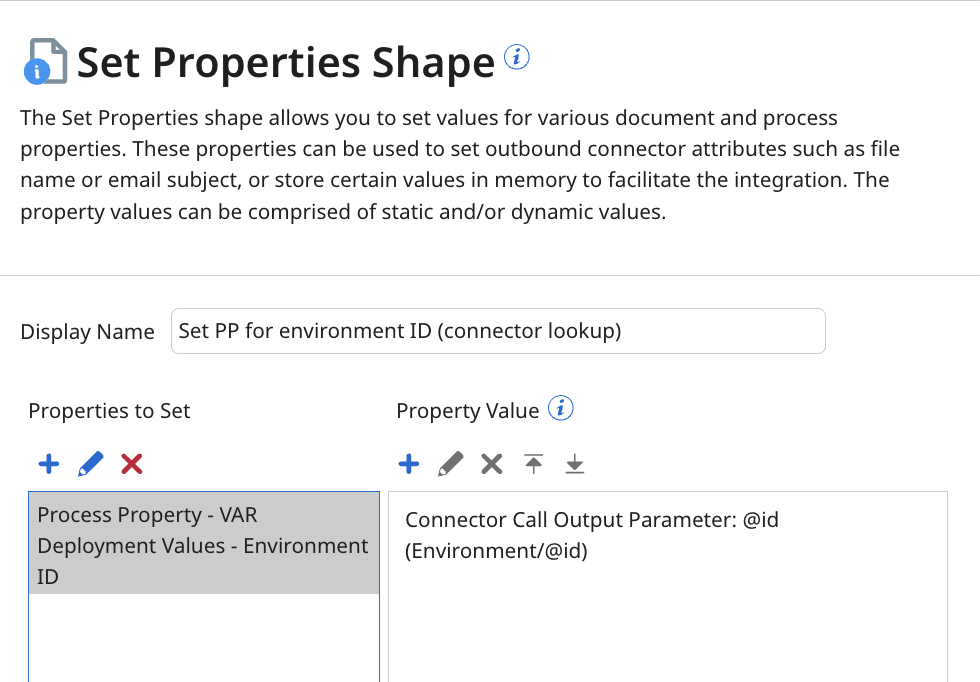Screen dimensions: 980x682
Task: Add a new property value
Action: 408,463
